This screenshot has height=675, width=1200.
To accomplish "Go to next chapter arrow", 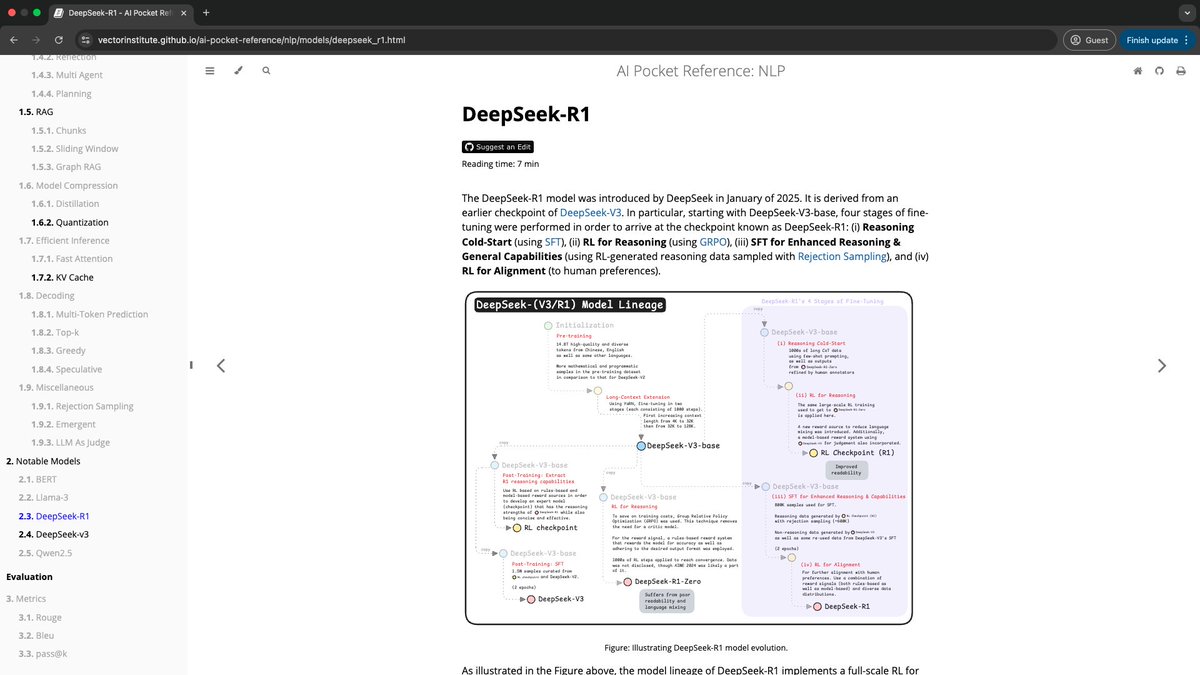I will pos(1162,365).
